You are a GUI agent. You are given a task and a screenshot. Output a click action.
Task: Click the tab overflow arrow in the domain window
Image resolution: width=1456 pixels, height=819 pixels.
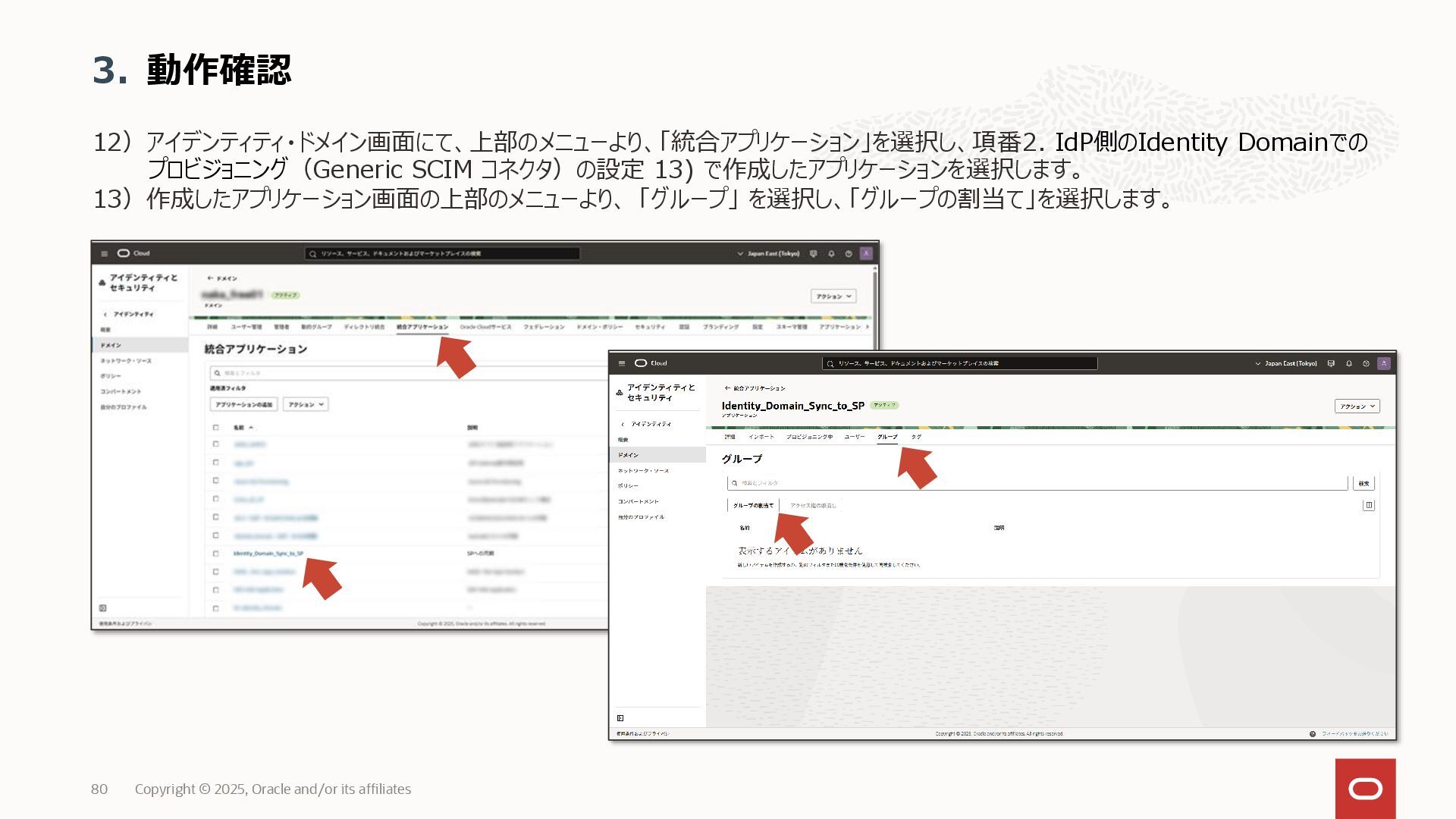[x=868, y=327]
